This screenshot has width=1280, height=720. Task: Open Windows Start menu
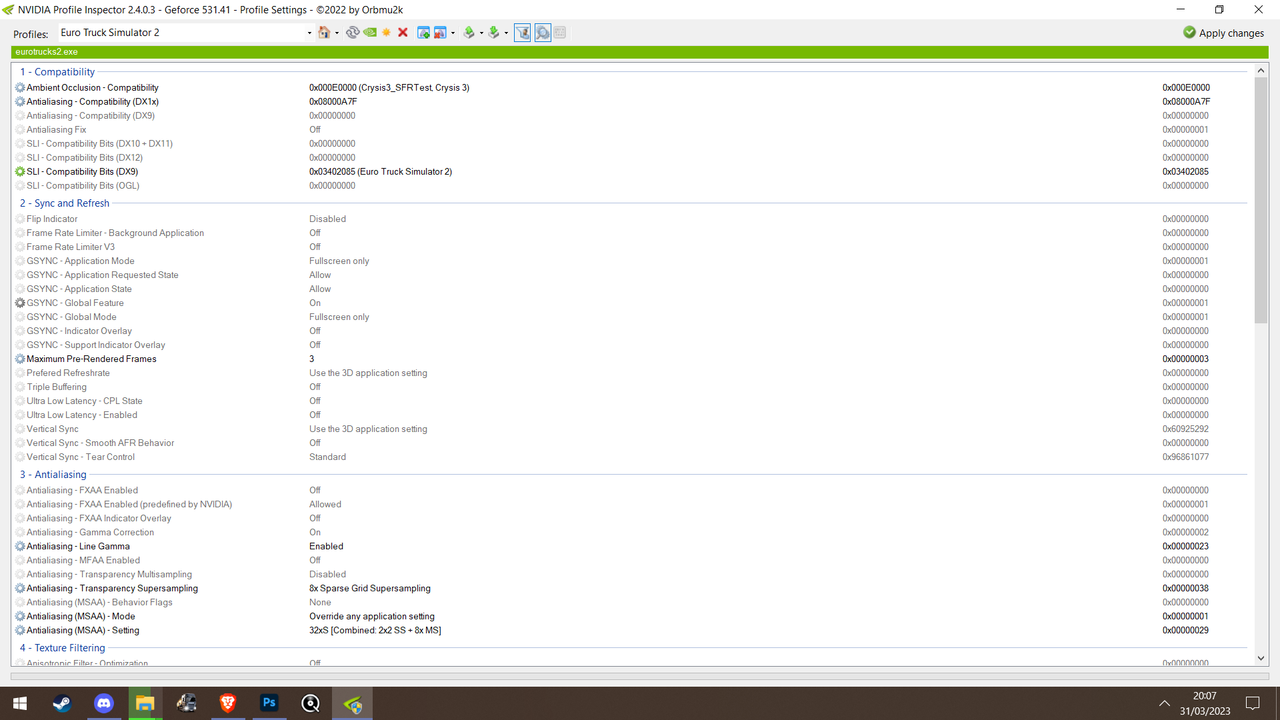[x=19, y=703]
